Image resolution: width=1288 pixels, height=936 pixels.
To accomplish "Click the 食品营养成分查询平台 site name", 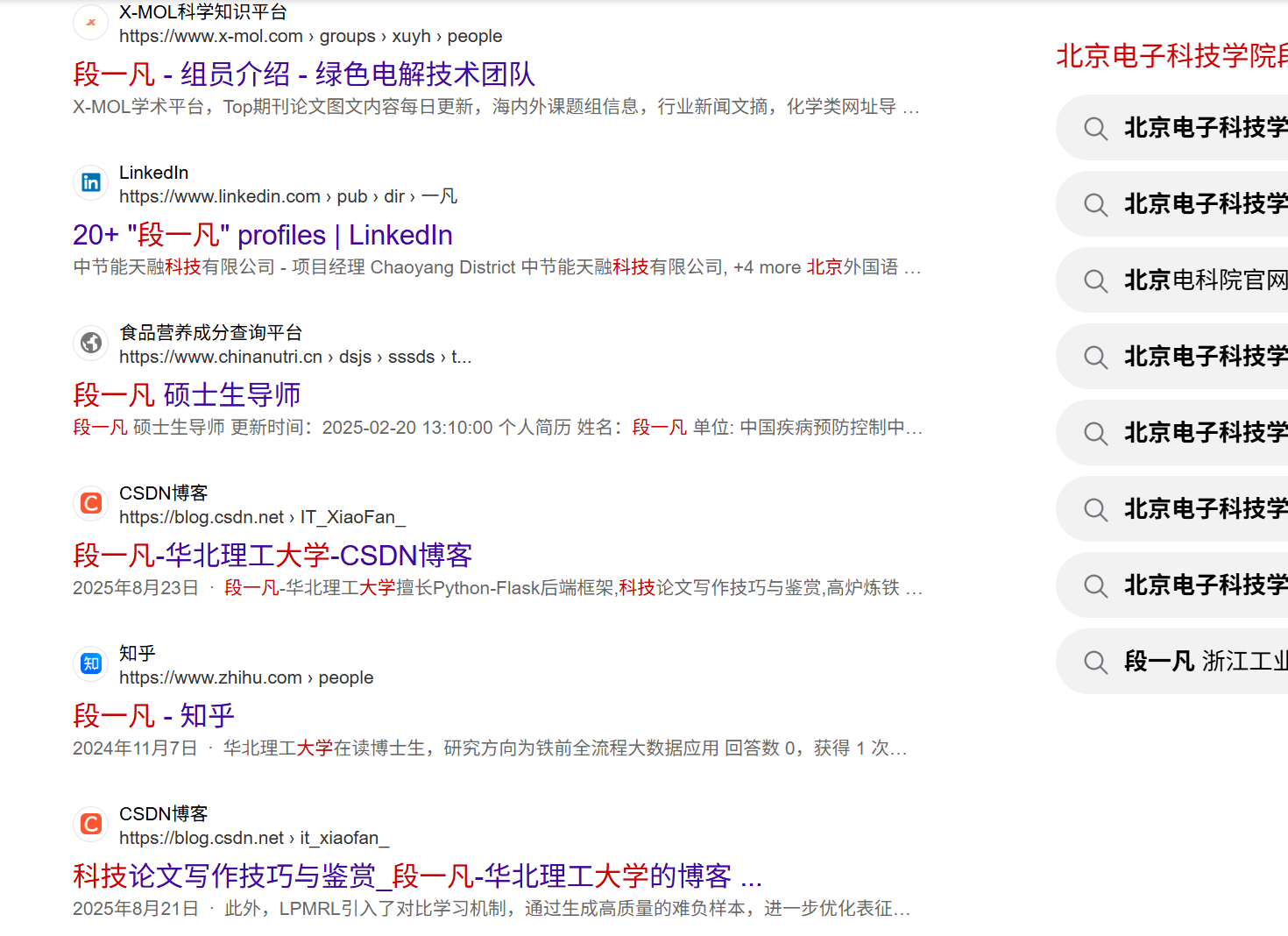I will 210,333.
